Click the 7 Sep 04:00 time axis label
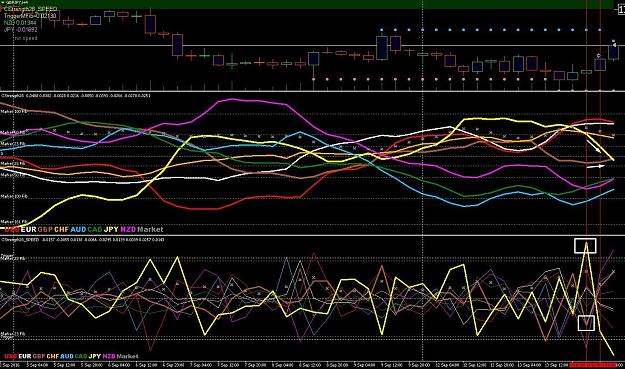Screen dimensions: 625x369 (x=201, y=365)
